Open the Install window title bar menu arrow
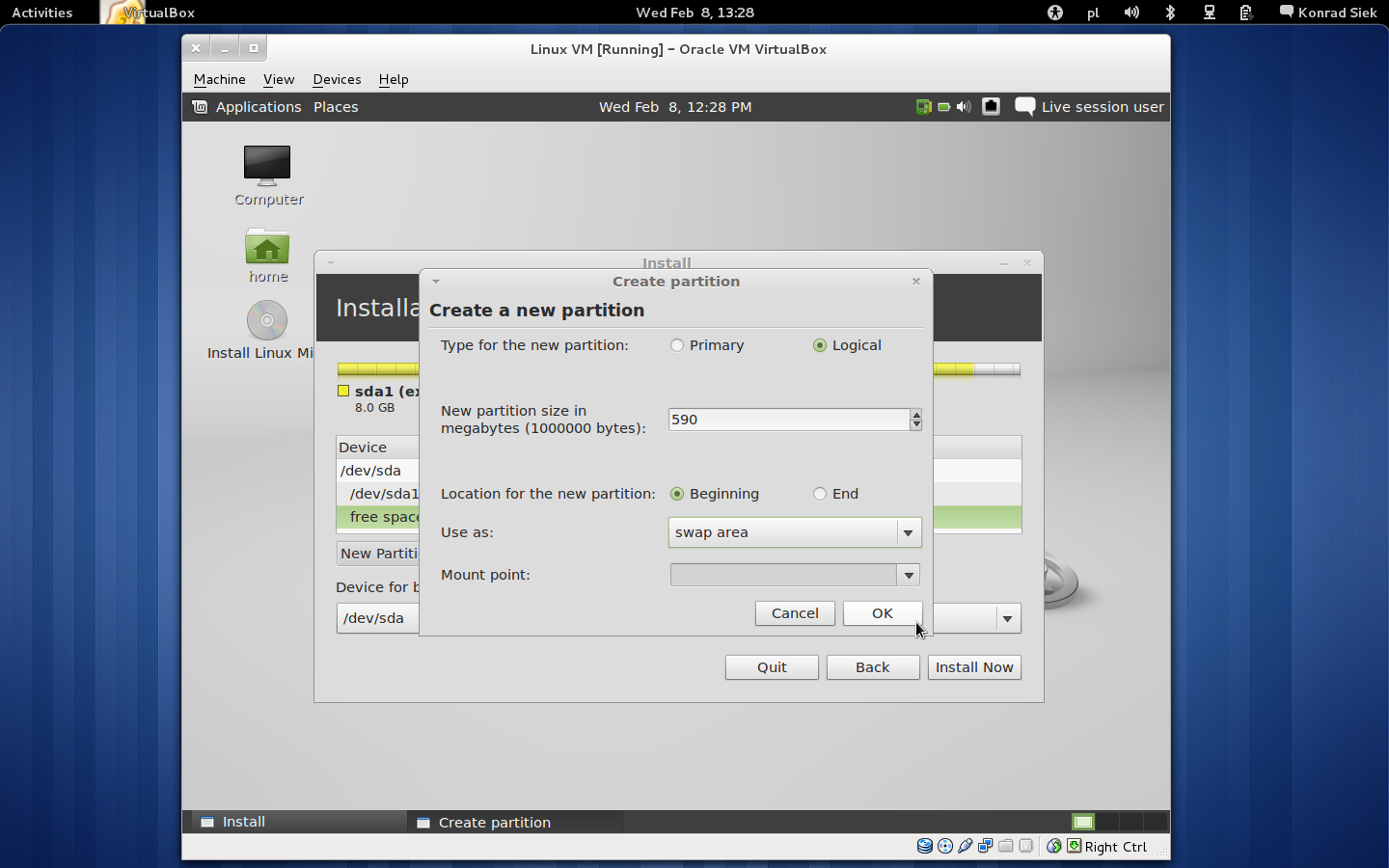Image resolution: width=1389 pixels, height=868 pixels. tap(331, 262)
